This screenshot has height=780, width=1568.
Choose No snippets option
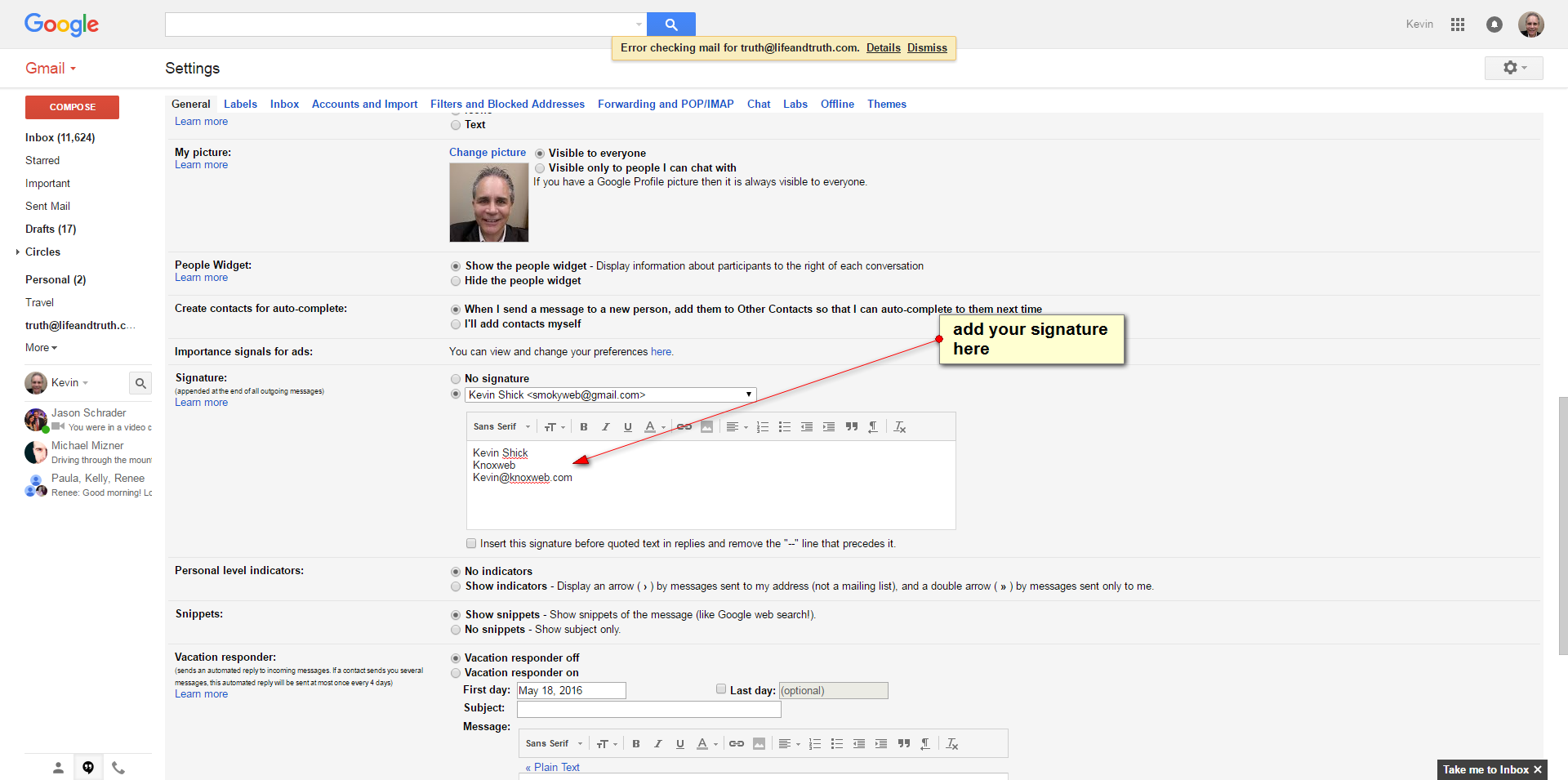(456, 630)
